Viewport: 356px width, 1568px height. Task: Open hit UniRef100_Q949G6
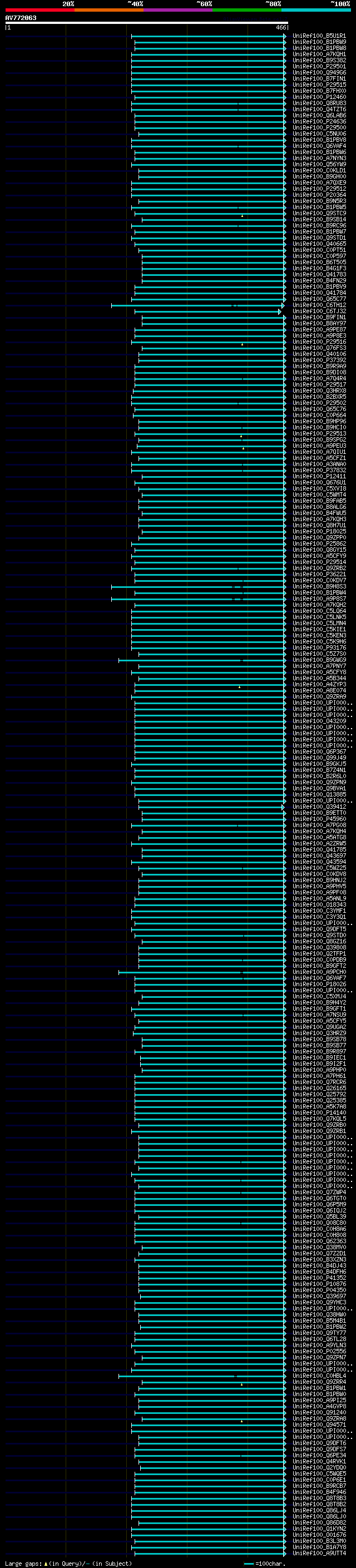pyautogui.click(x=319, y=73)
